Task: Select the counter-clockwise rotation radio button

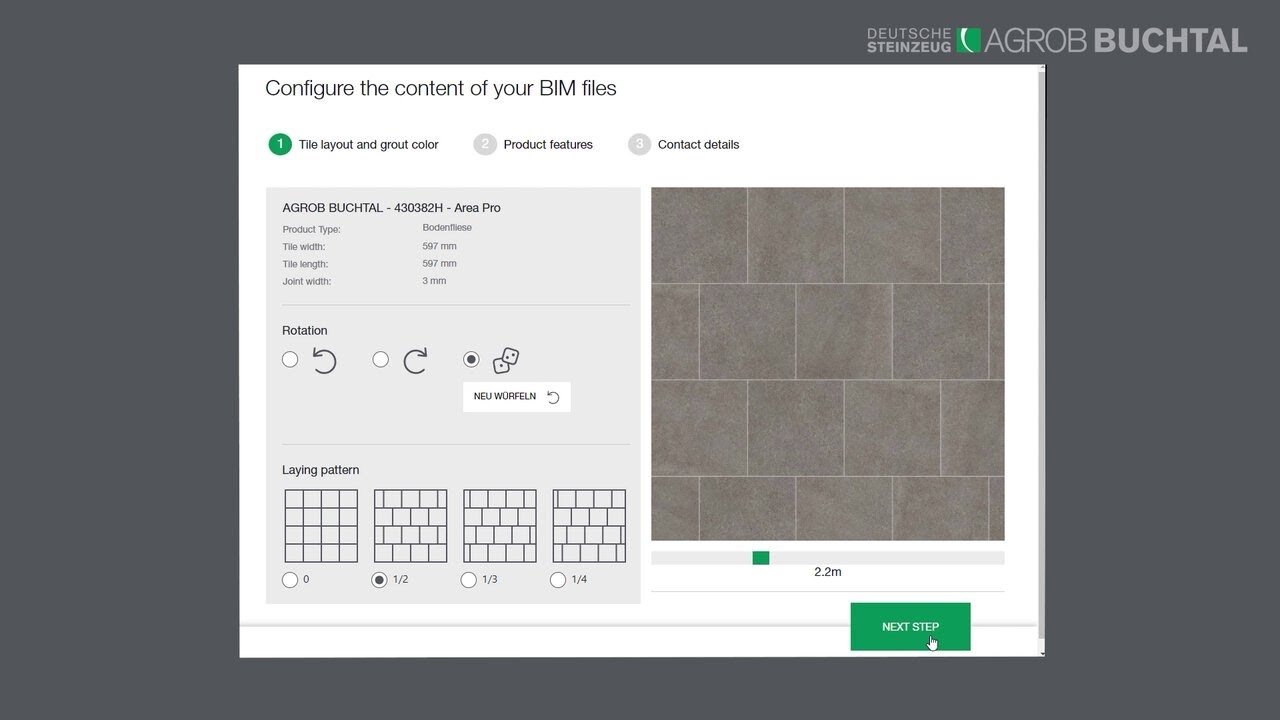Action: (290, 359)
